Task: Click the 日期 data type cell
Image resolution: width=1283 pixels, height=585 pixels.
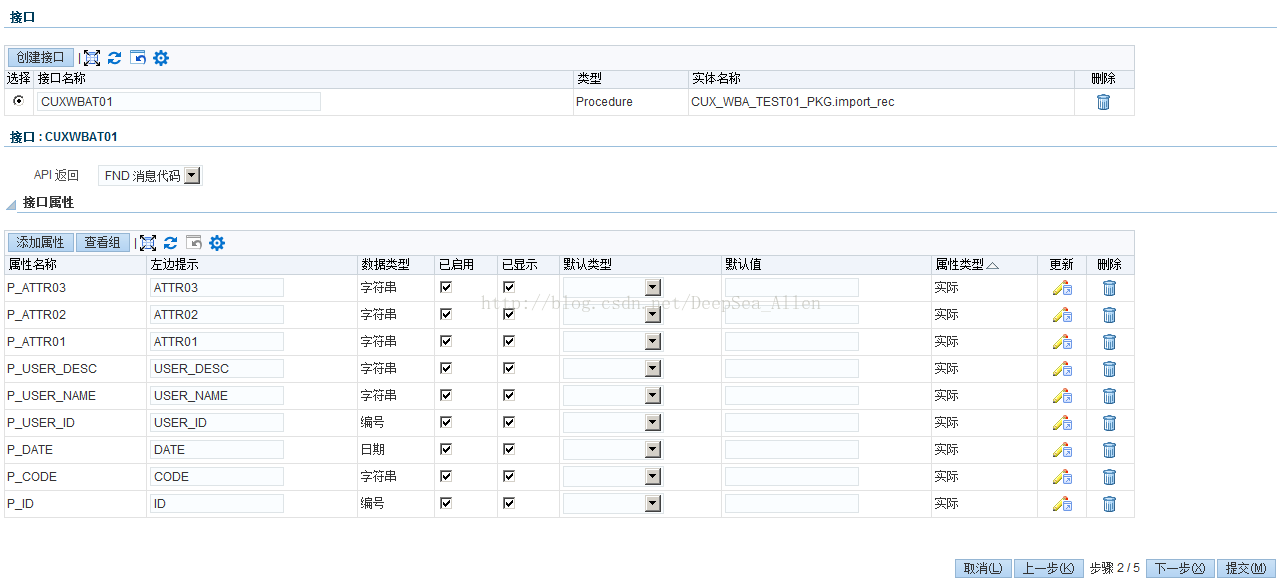Action: (x=373, y=450)
